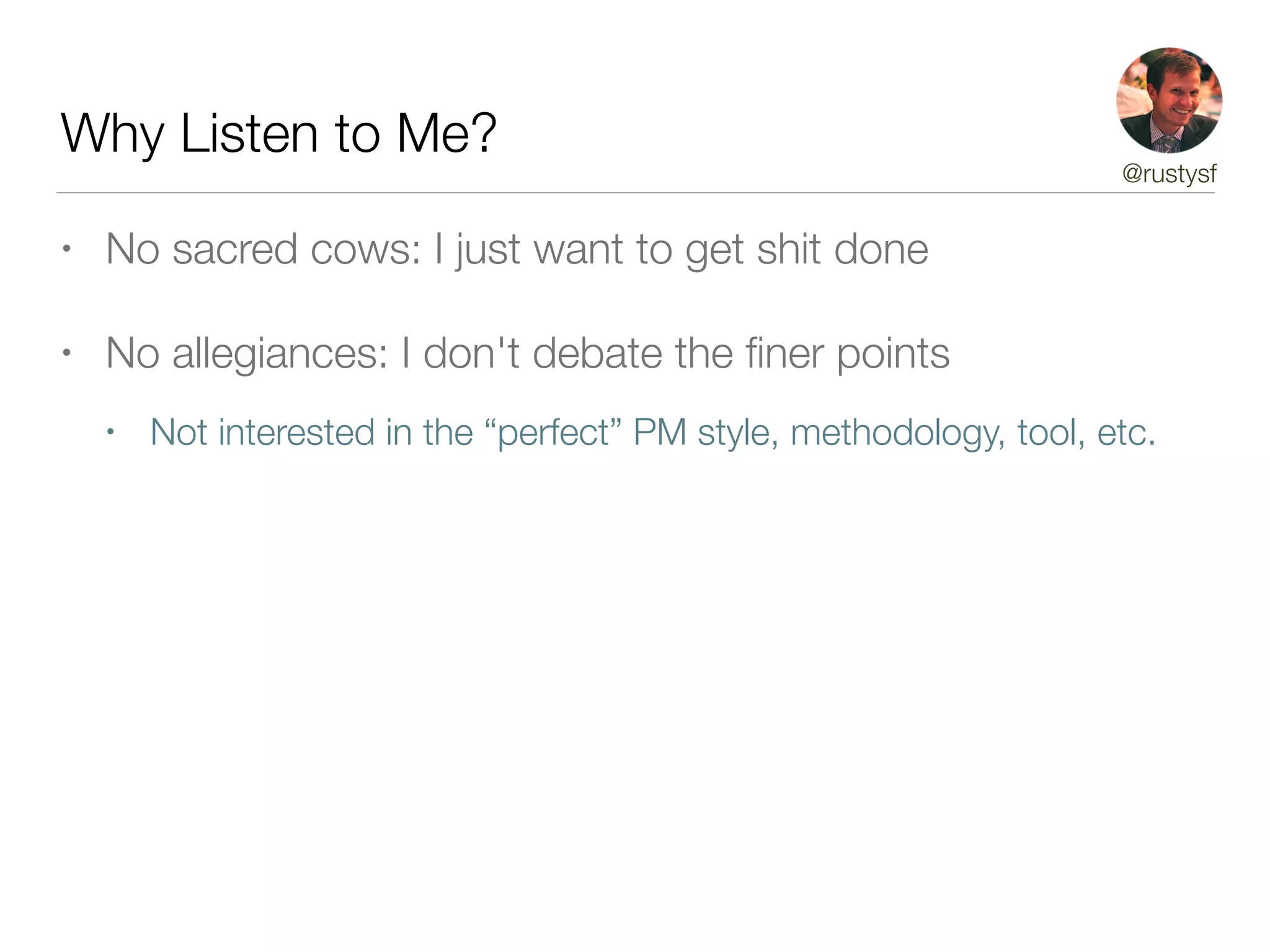1270x952 pixels.
Task: Click the bullet dot before 'No allegiances'
Action: click(67, 354)
